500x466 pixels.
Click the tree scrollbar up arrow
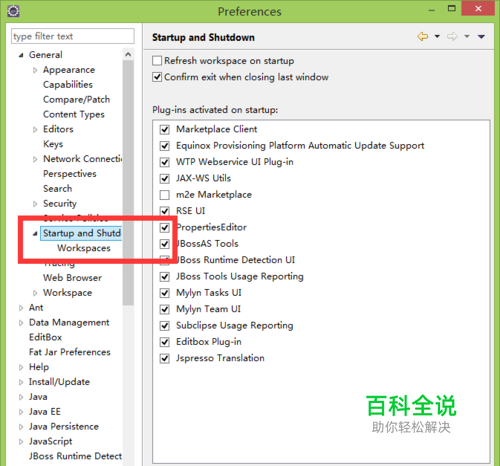128,54
